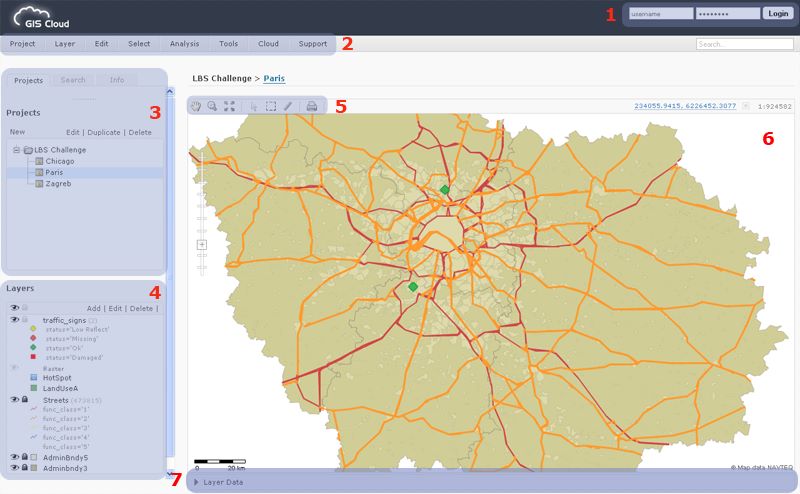
Task: Open the Select menu
Action: pos(139,44)
